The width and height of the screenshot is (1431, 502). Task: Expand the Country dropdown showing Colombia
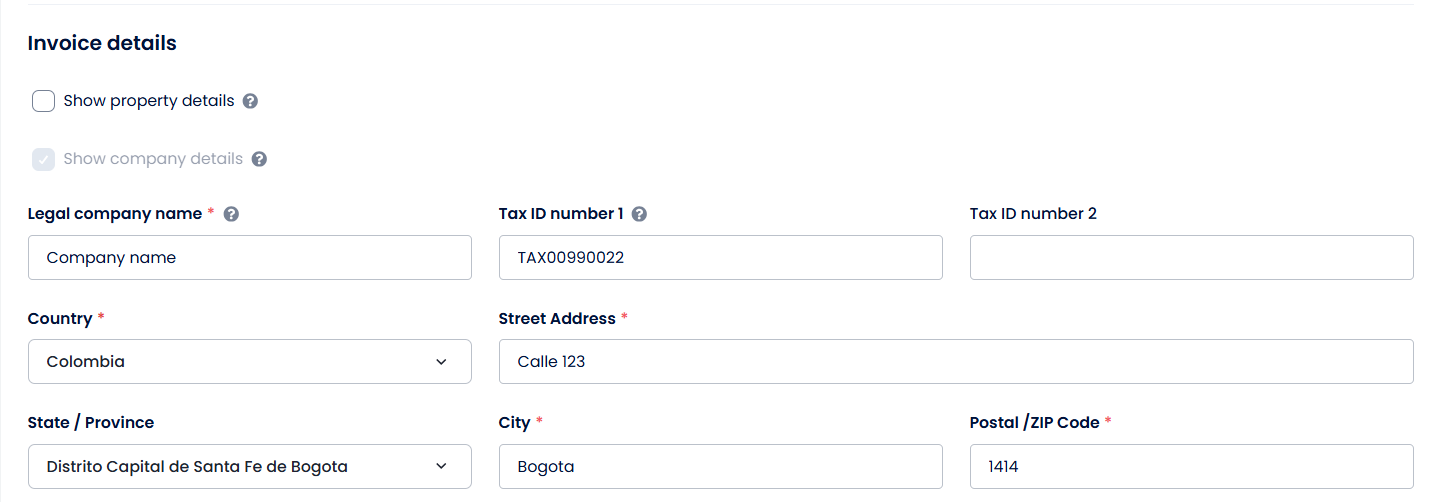coord(250,362)
